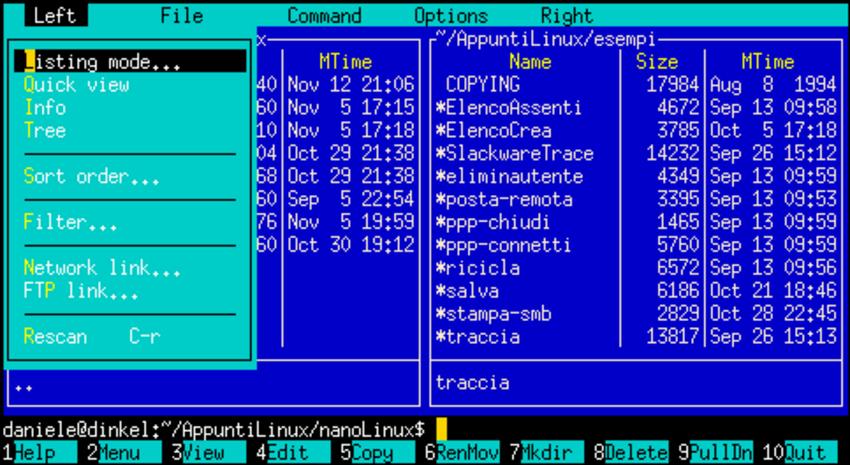Viewport: 850px width, 465px height.
Task: Open the Options menu
Action: click(x=451, y=16)
